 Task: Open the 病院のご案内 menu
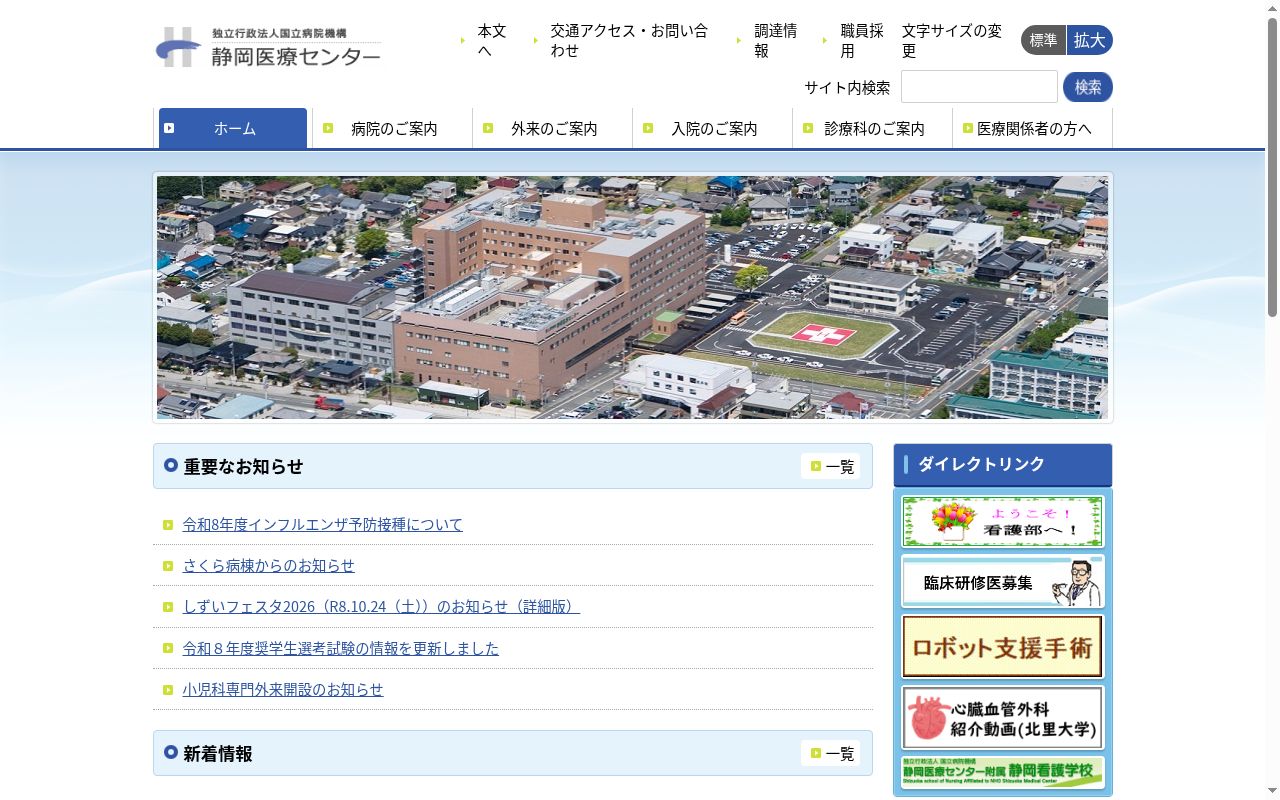[x=393, y=128]
